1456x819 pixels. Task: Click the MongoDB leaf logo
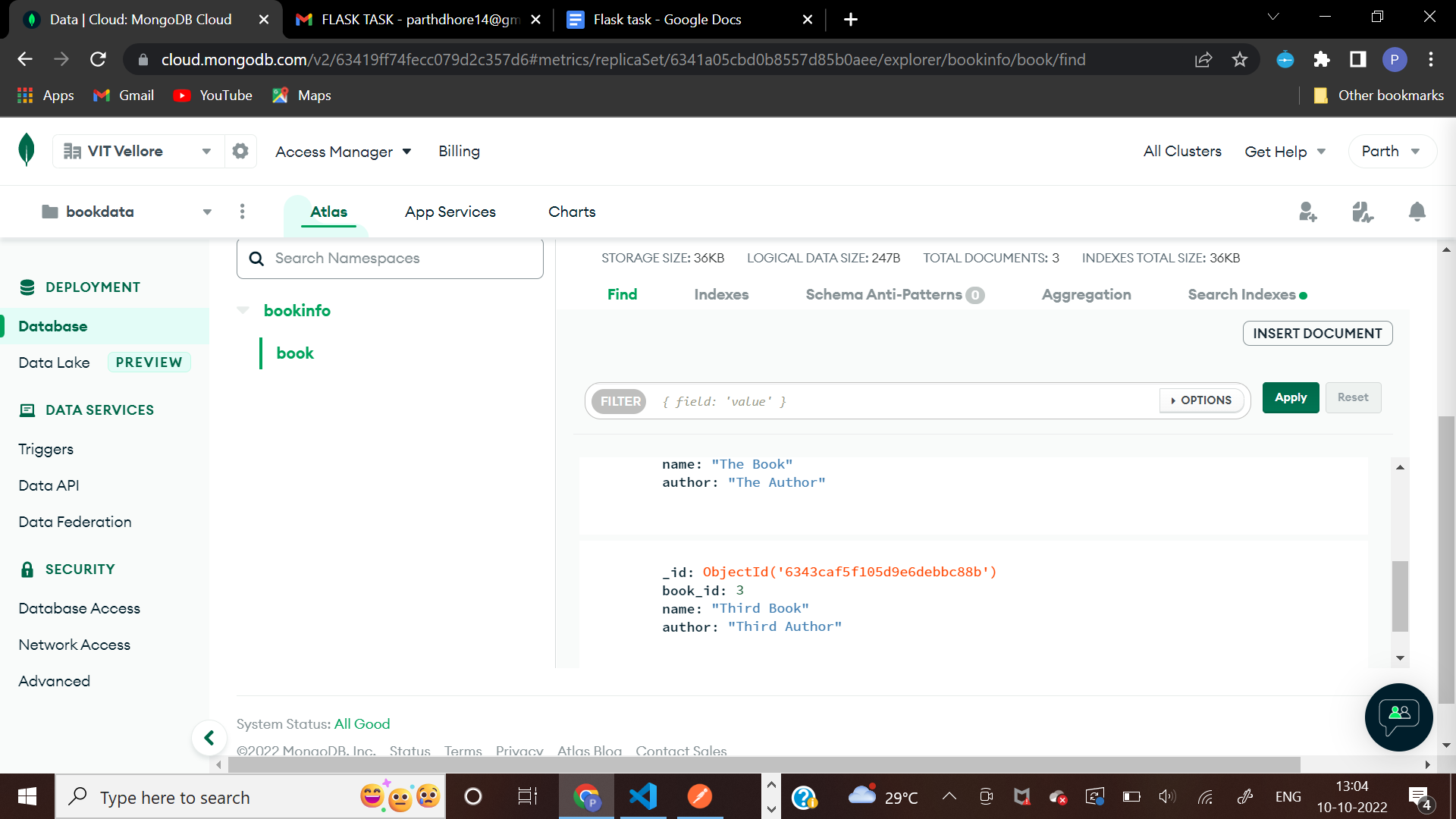[26, 150]
